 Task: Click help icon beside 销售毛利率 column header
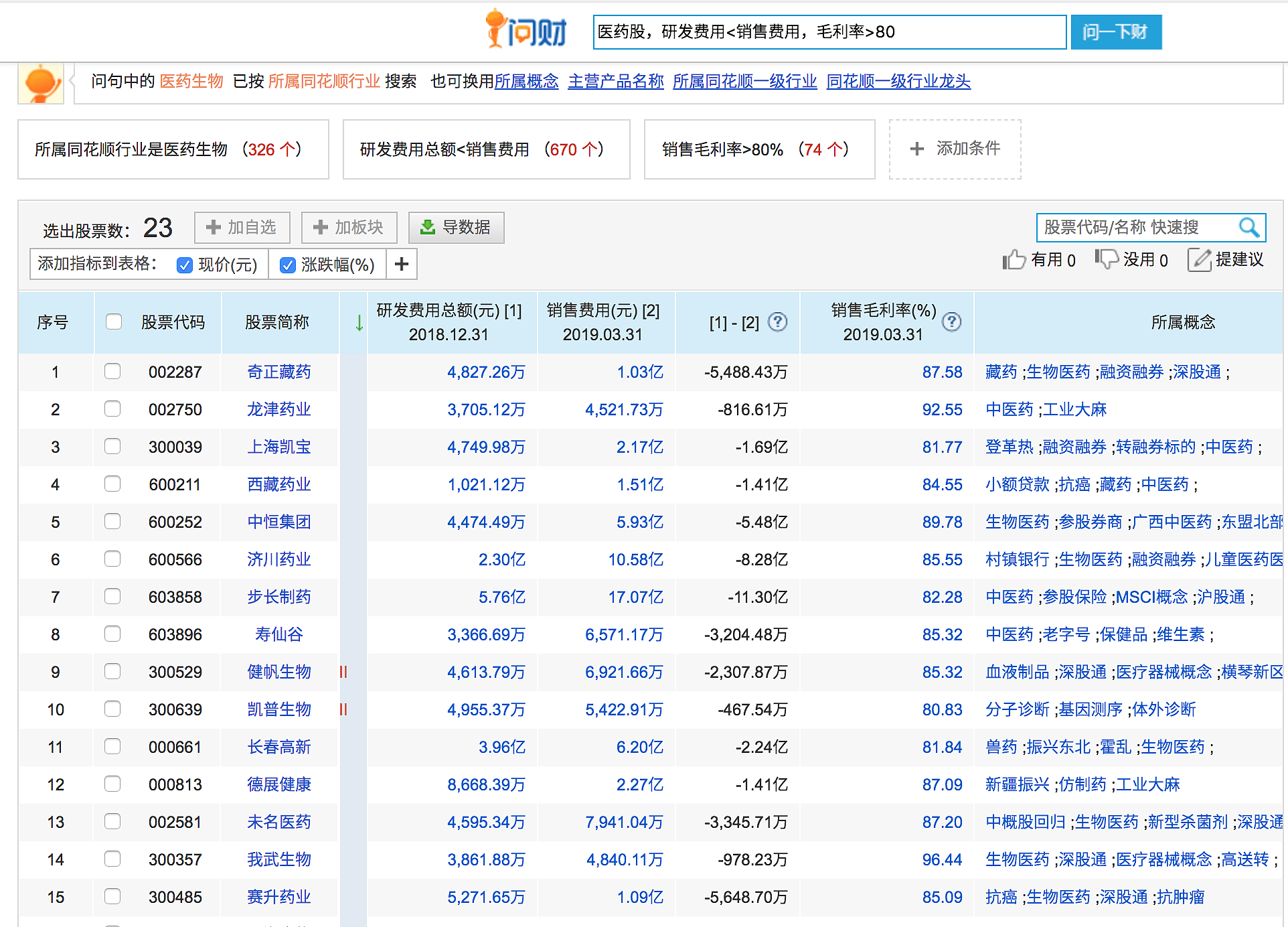pyautogui.click(x=951, y=322)
